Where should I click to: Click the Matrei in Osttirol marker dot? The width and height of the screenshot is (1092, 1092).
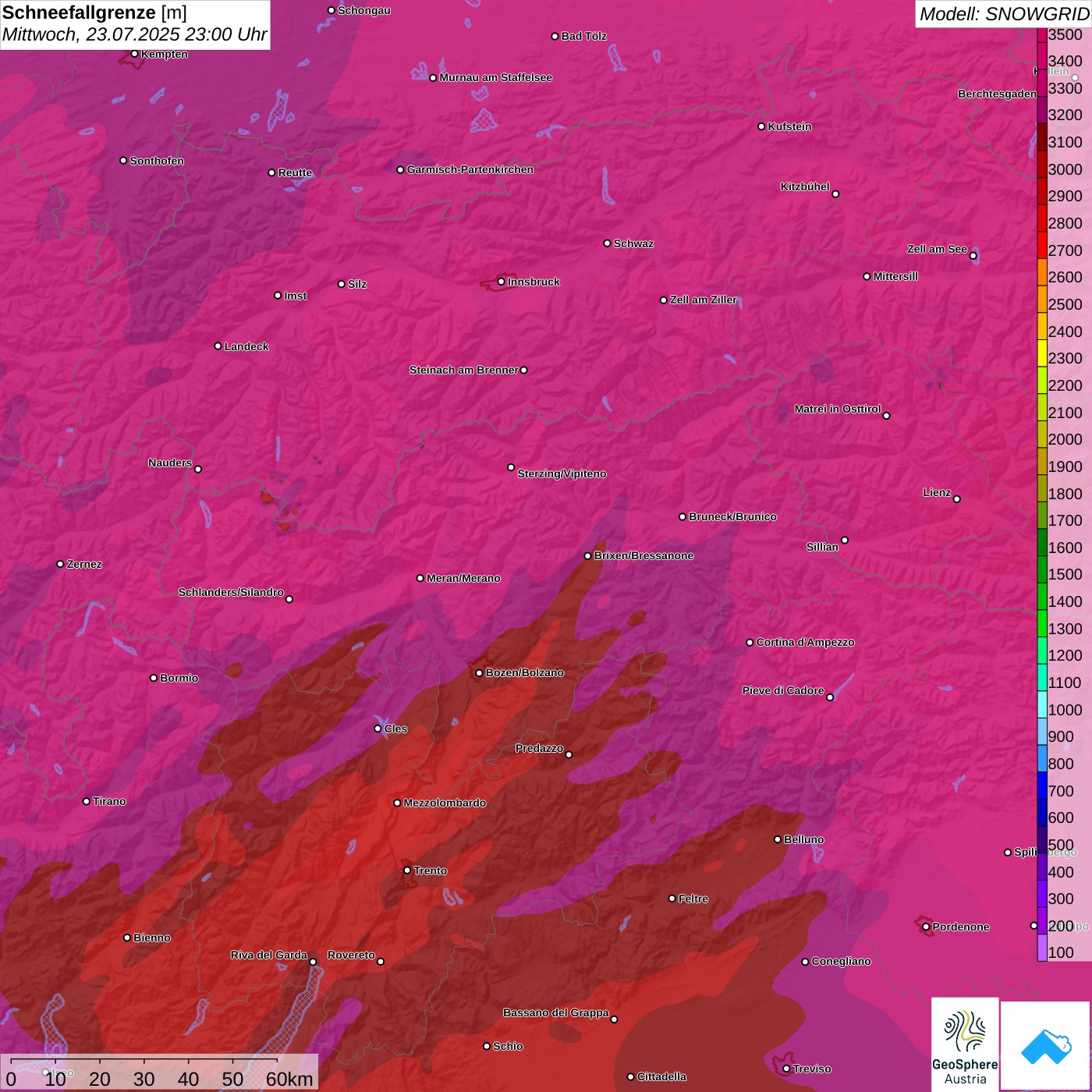886,415
